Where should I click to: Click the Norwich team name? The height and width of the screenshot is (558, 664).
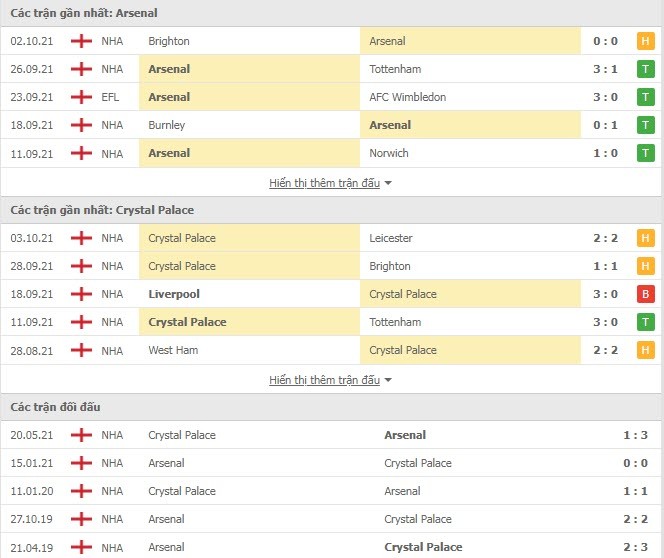pos(389,153)
